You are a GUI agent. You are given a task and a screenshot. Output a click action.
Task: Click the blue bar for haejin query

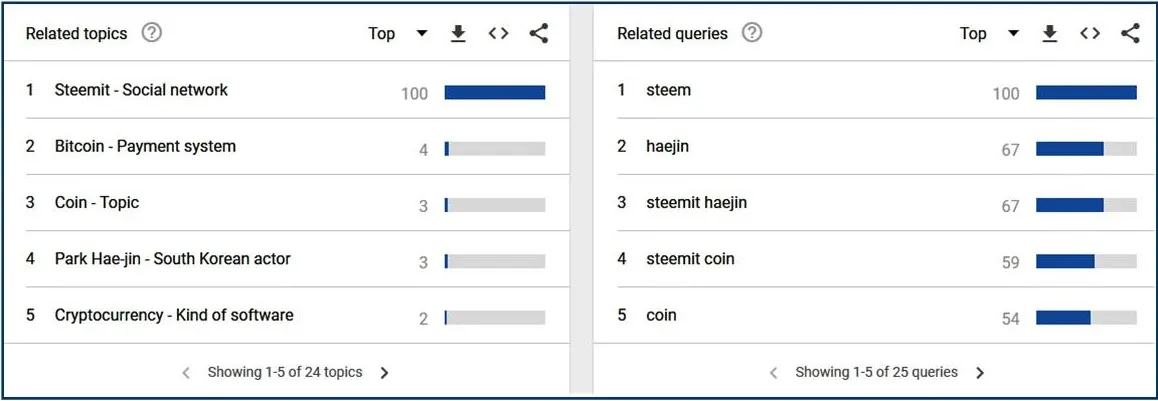click(x=1069, y=148)
